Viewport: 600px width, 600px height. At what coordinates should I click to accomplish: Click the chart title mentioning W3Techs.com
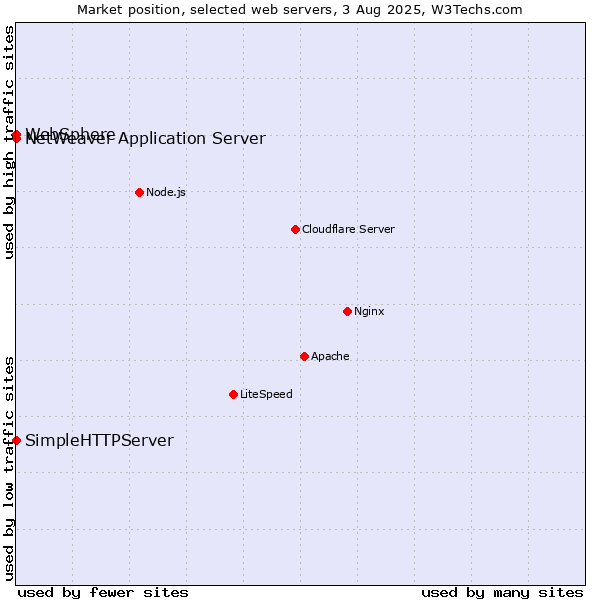tap(300, 10)
